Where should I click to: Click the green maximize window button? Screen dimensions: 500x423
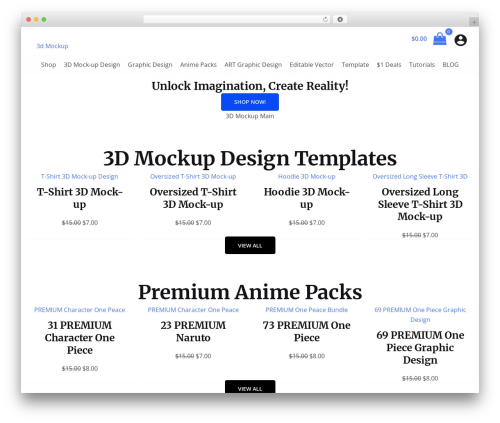point(44,19)
